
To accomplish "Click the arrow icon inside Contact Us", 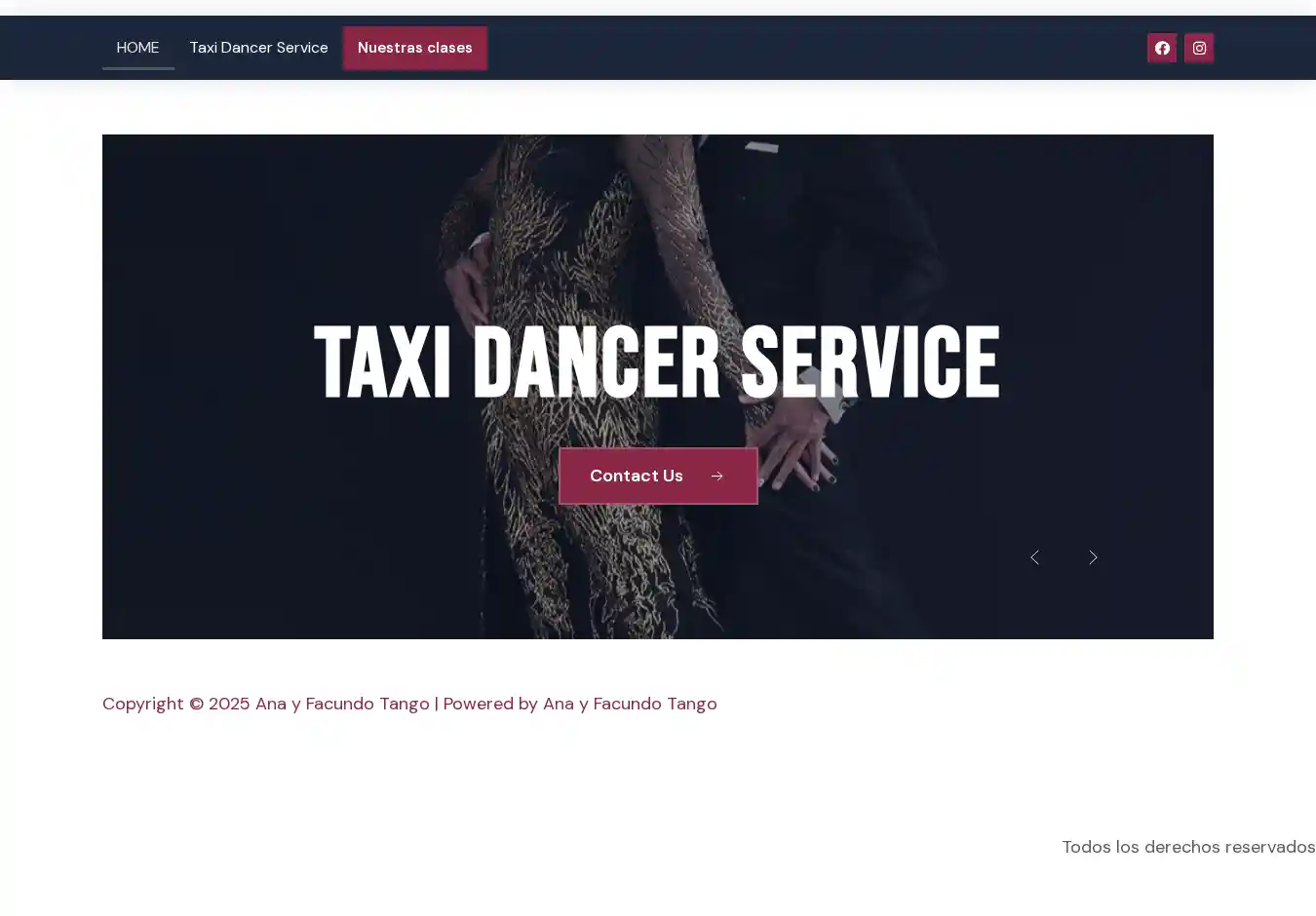I will pos(716,477).
